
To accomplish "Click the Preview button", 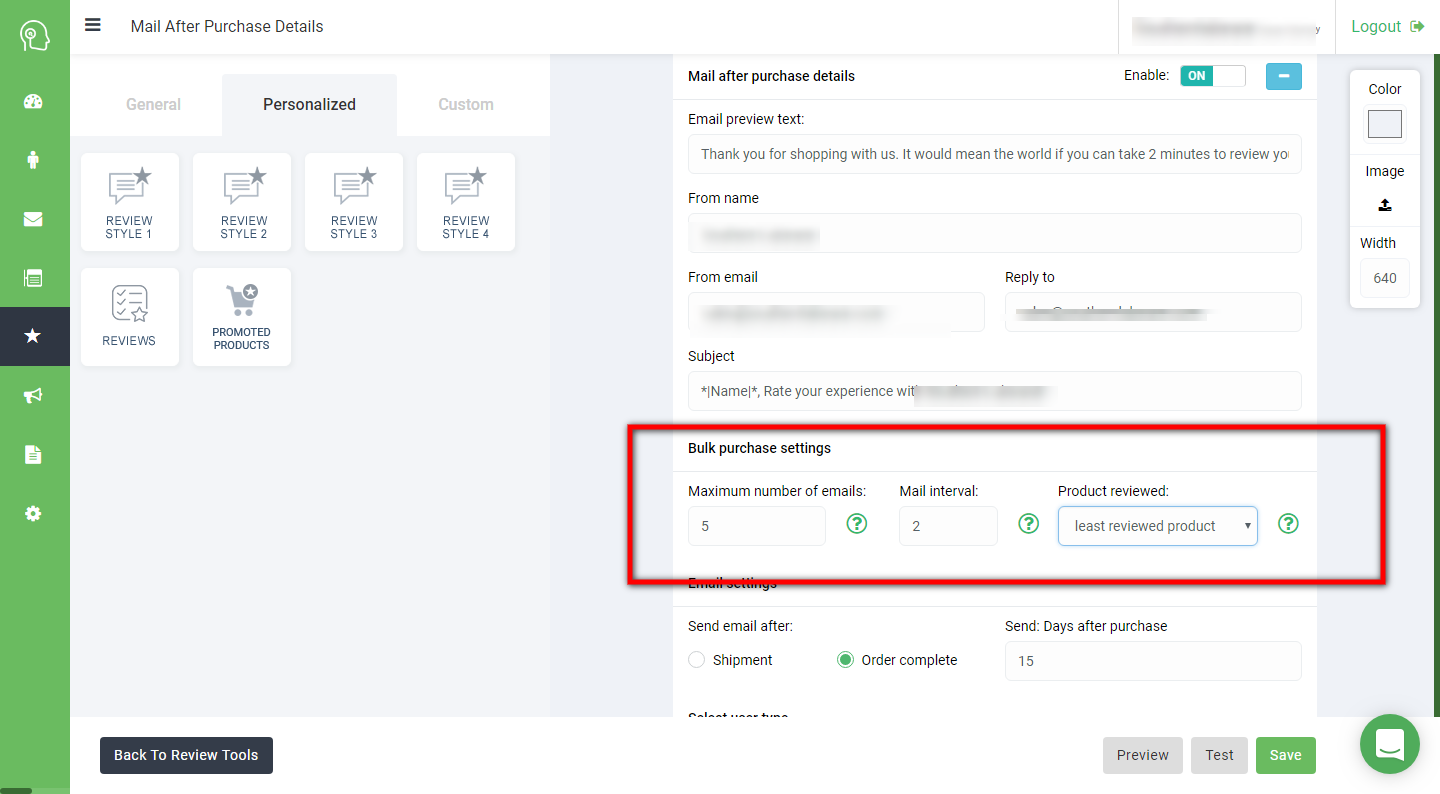I will pos(1143,755).
